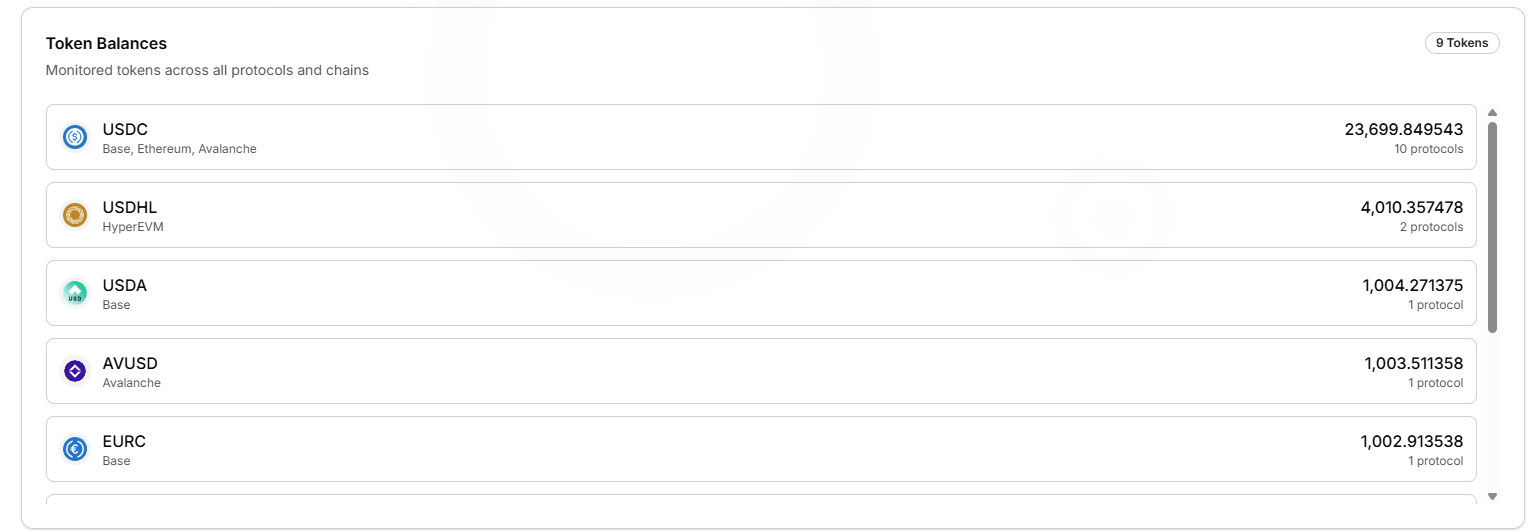The image size is (1536, 531).
Task: Select the EURC token name
Action: click(124, 442)
